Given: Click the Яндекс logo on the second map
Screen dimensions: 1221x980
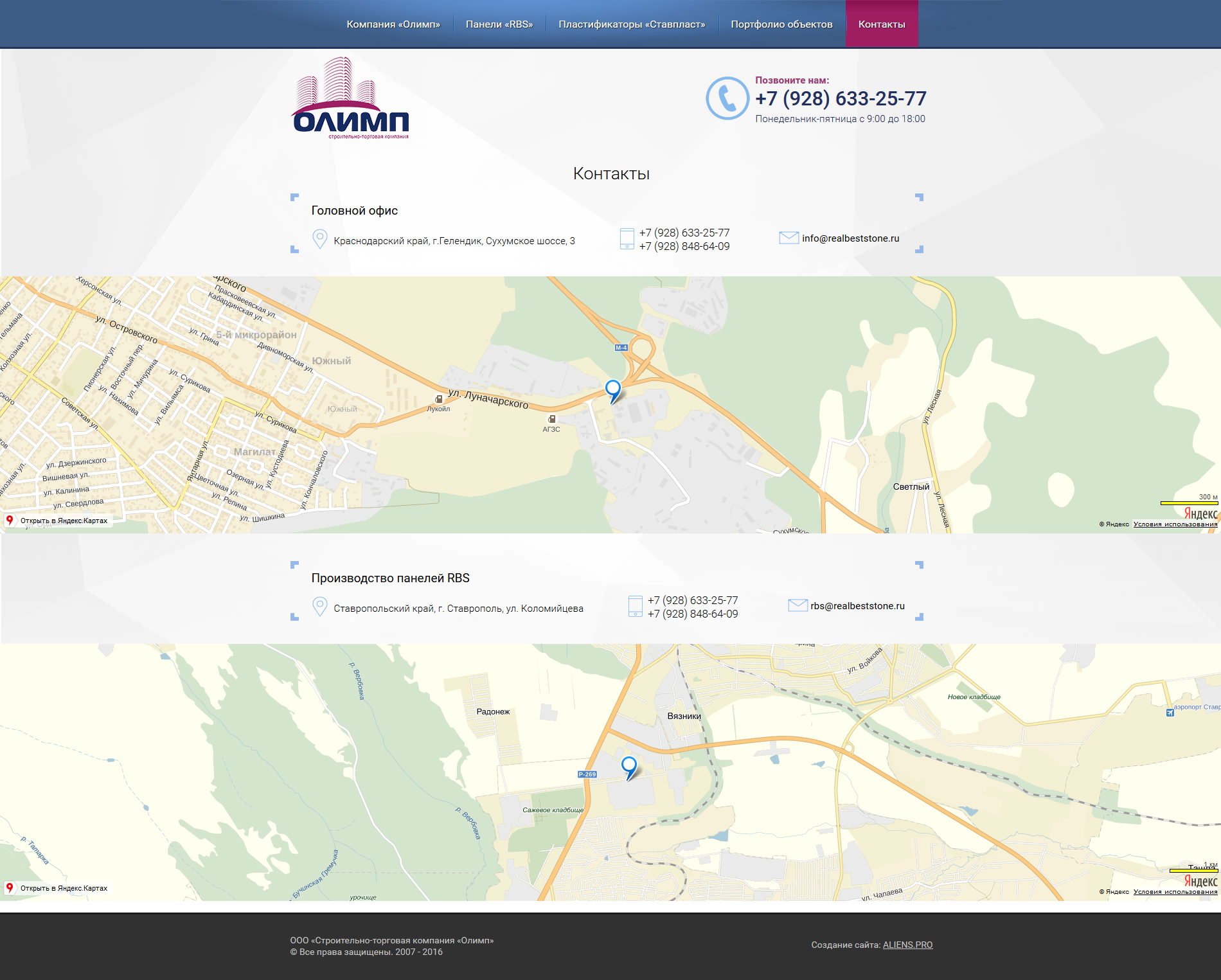Looking at the screenshot, I should (1200, 881).
